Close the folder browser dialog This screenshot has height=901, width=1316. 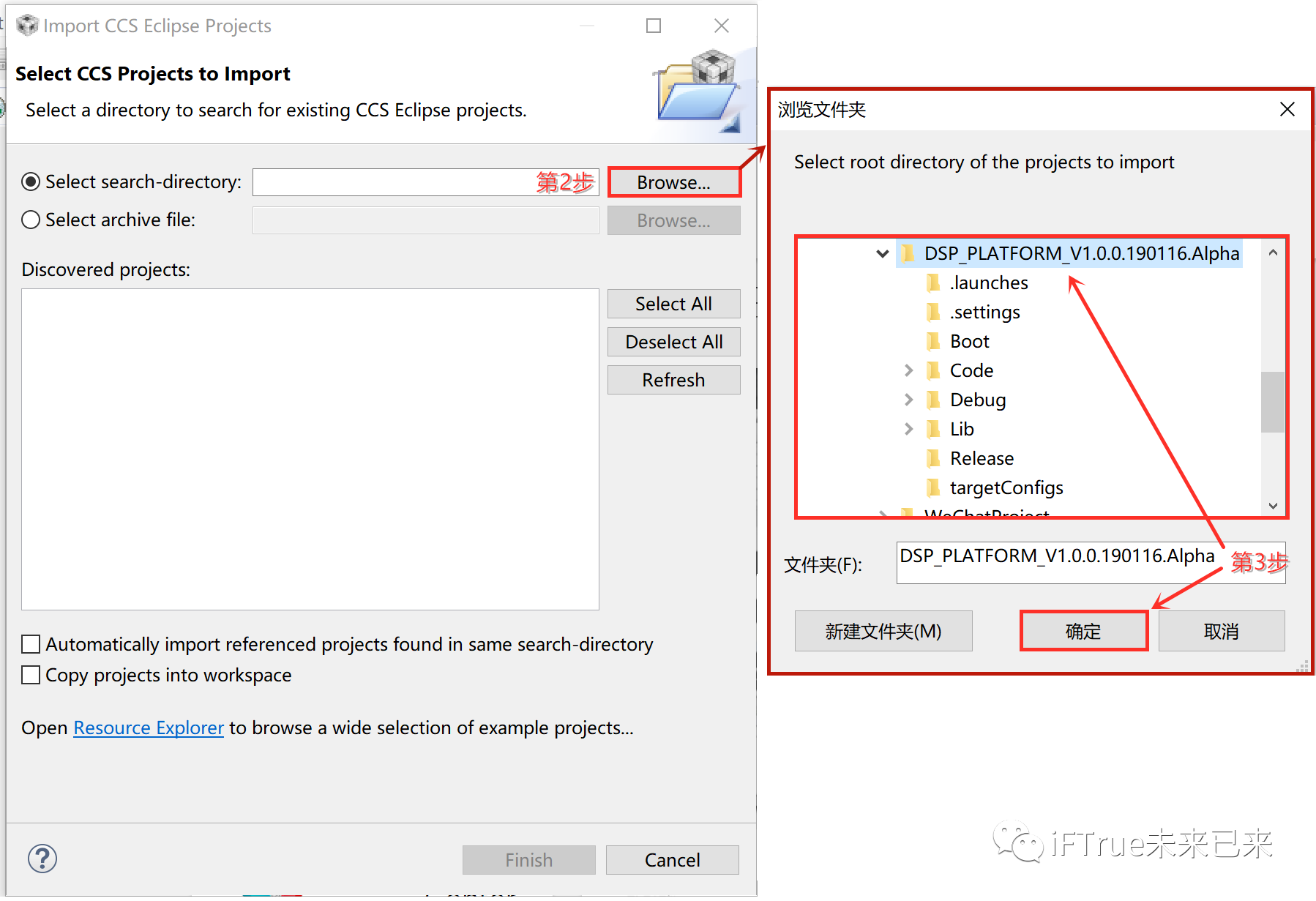coord(1287,109)
